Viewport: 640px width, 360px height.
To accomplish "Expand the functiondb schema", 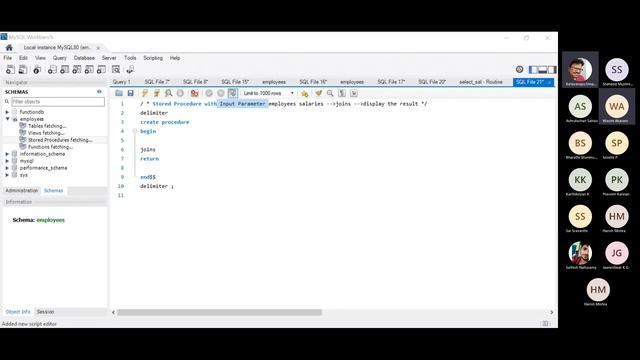I will tap(7, 112).
